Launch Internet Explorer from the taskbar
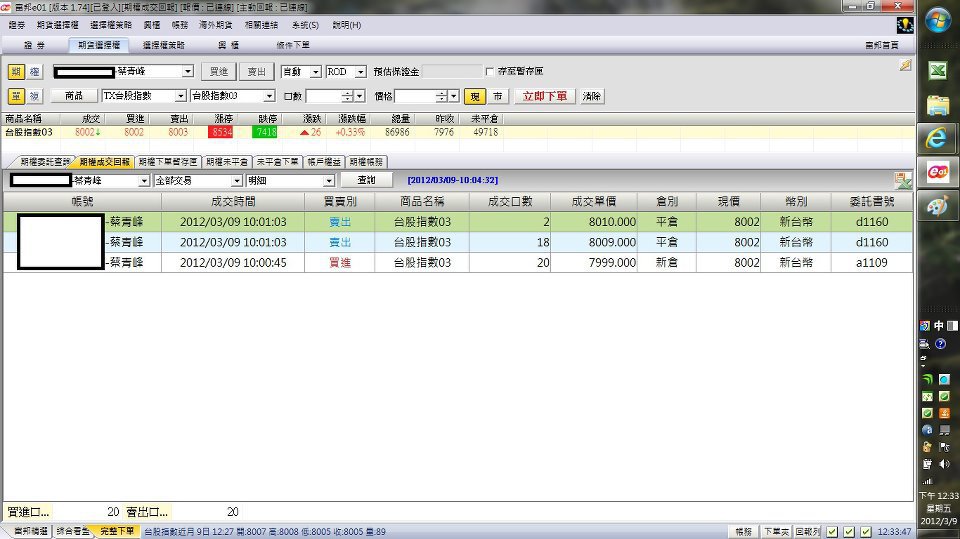960x539 pixels. [x=937, y=138]
